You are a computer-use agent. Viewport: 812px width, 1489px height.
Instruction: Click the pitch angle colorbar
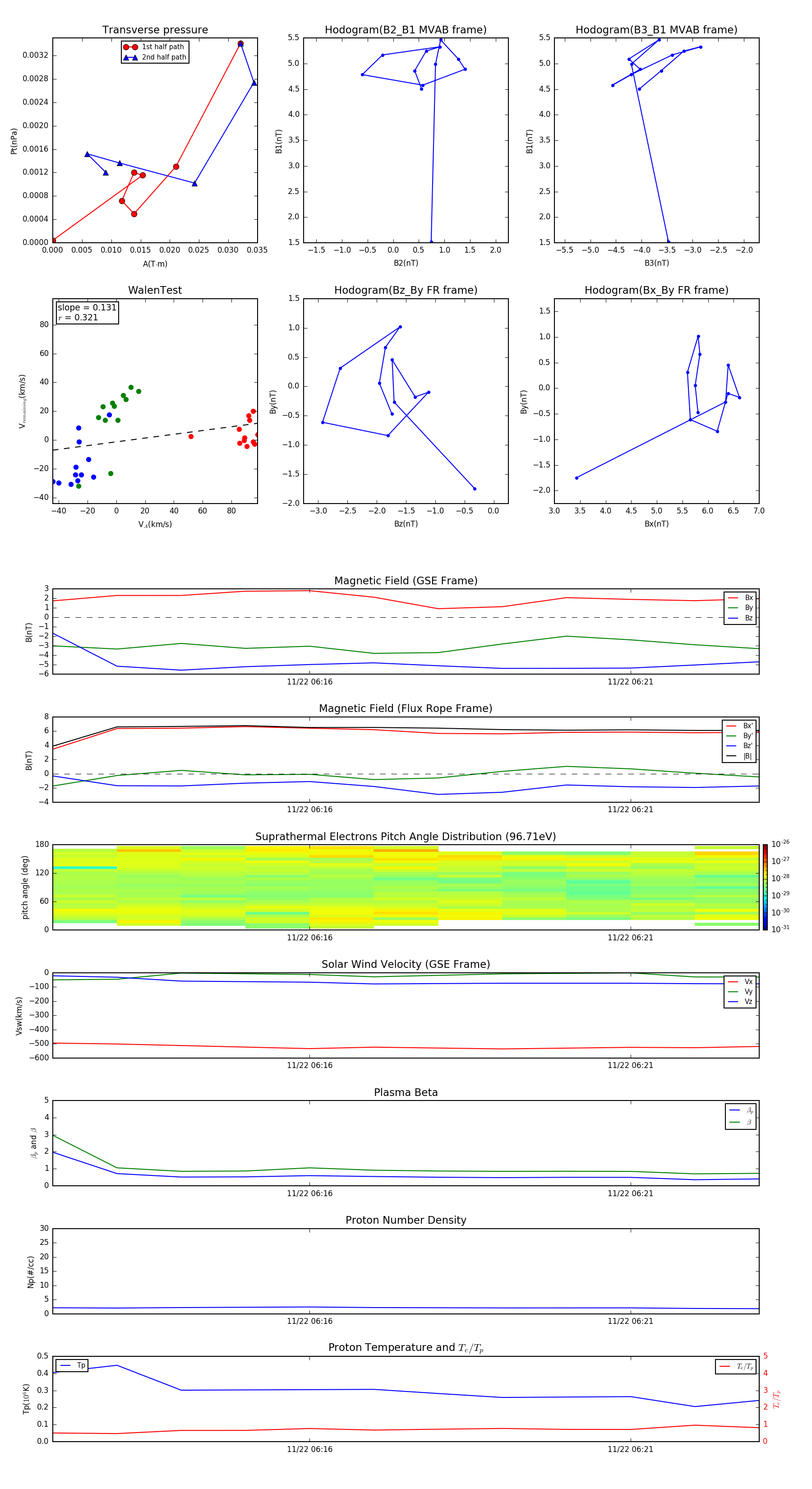tap(765, 887)
